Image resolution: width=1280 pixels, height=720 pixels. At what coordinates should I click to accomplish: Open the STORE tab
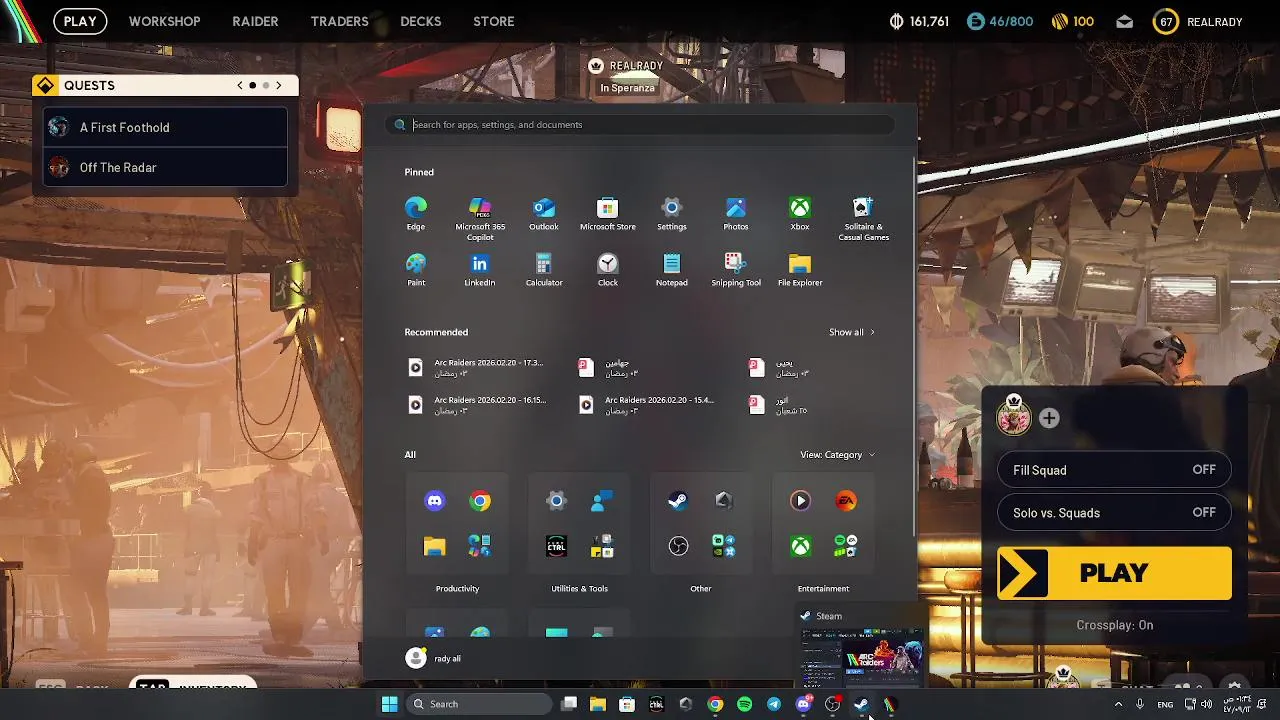(494, 21)
